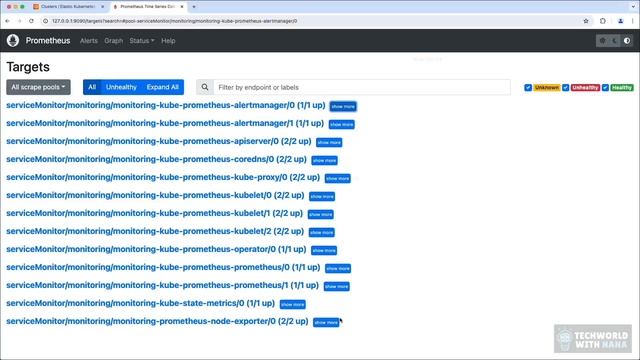Show more for kubelet/1 pool
Viewport: 640px width, 360px height.
(320, 214)
